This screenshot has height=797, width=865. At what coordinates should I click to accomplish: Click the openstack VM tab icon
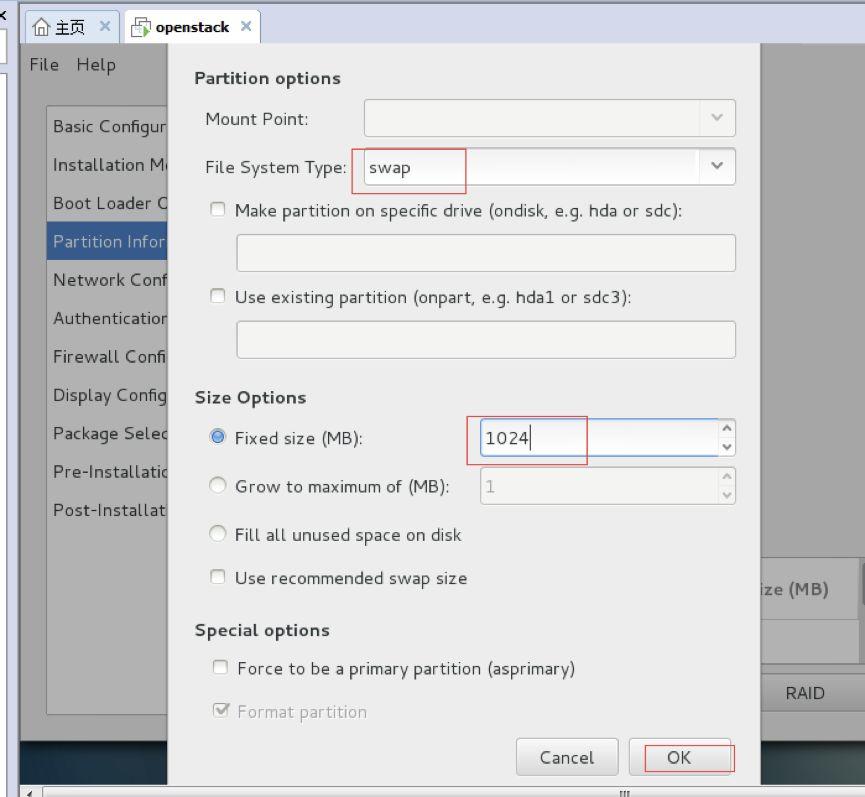tap(142, 27)
